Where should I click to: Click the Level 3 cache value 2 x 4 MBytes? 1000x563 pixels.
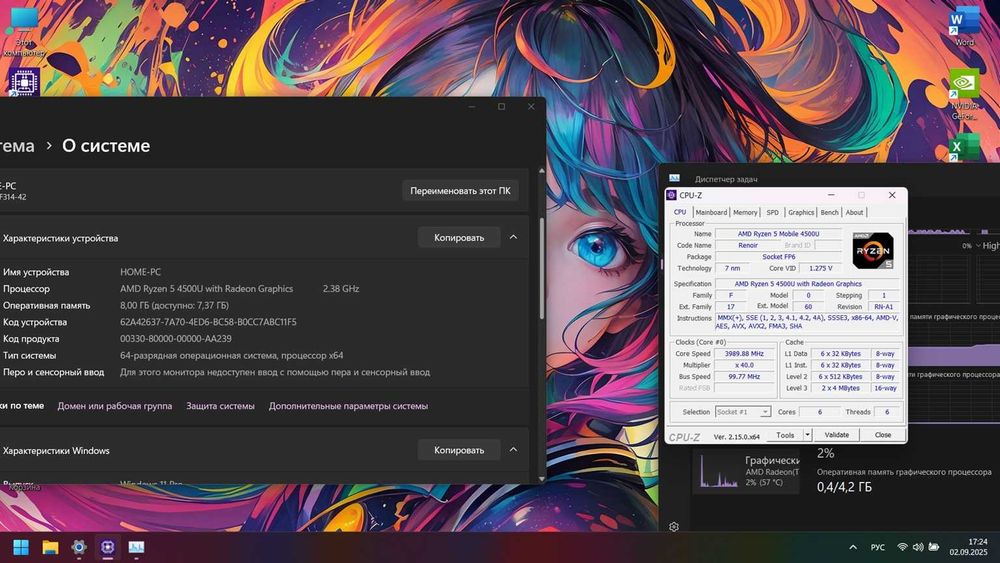click(841, 388)
